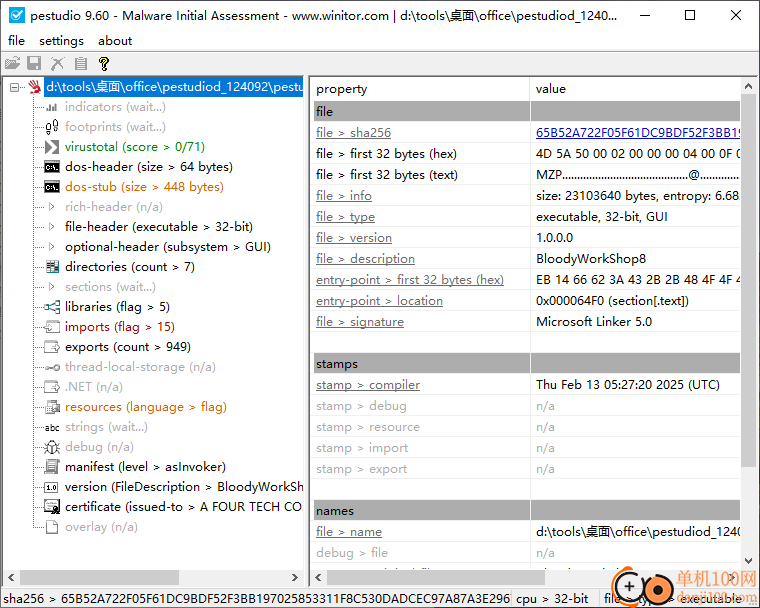This screenshot has width=760, height=608.
Task: Select exports (count > 949) node
Action: pyautogui.click(x=128, y=347)
